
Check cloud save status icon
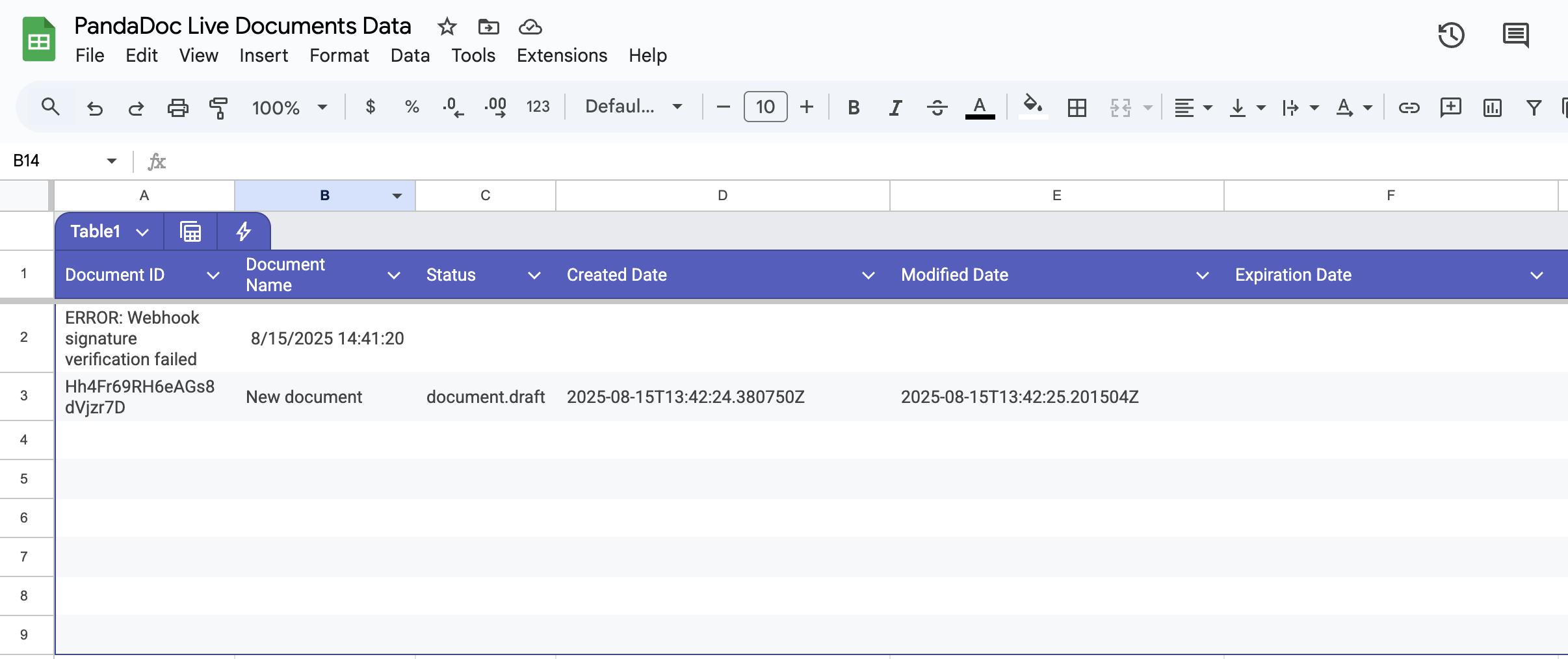[x=530, y=27]
